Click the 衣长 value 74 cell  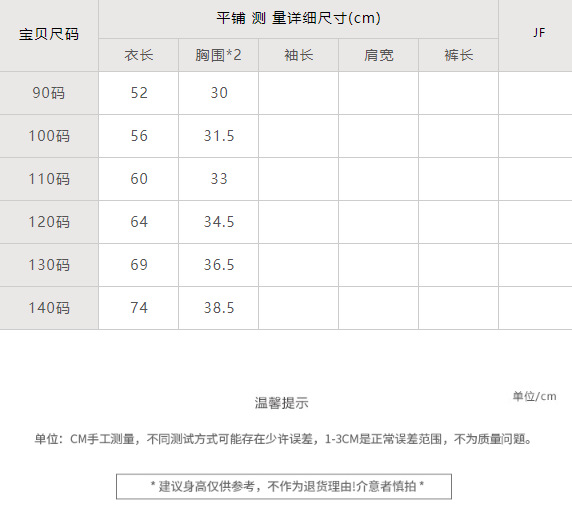coord(138,308)
